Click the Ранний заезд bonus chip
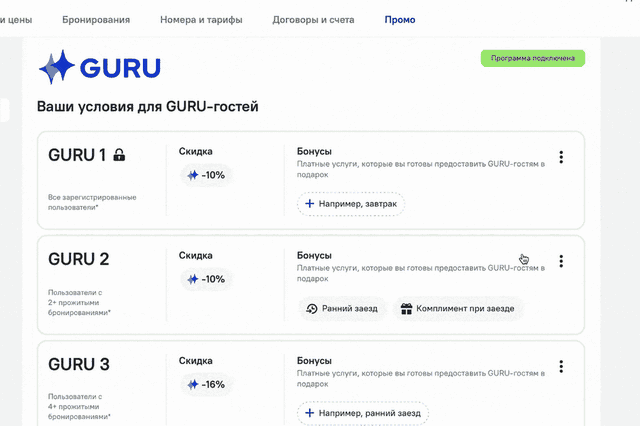The height and width of the screenshot is (426, 640). click(x=342, y=309)
